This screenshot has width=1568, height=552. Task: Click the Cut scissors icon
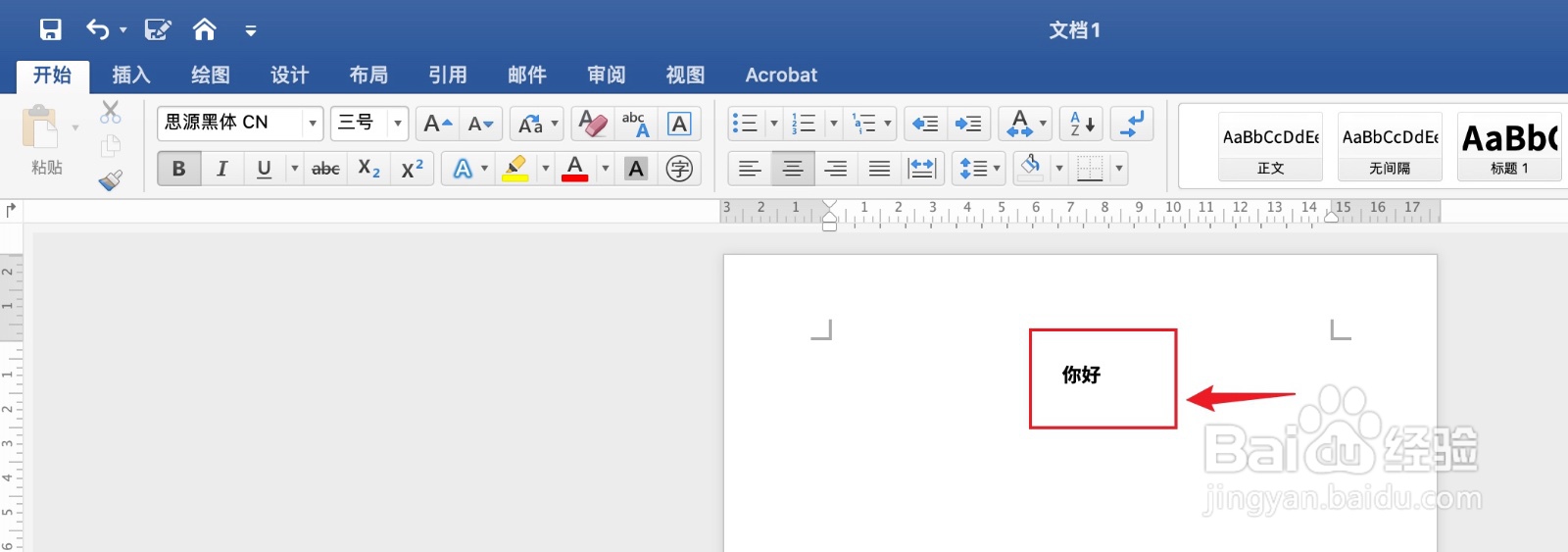point(111,112)
